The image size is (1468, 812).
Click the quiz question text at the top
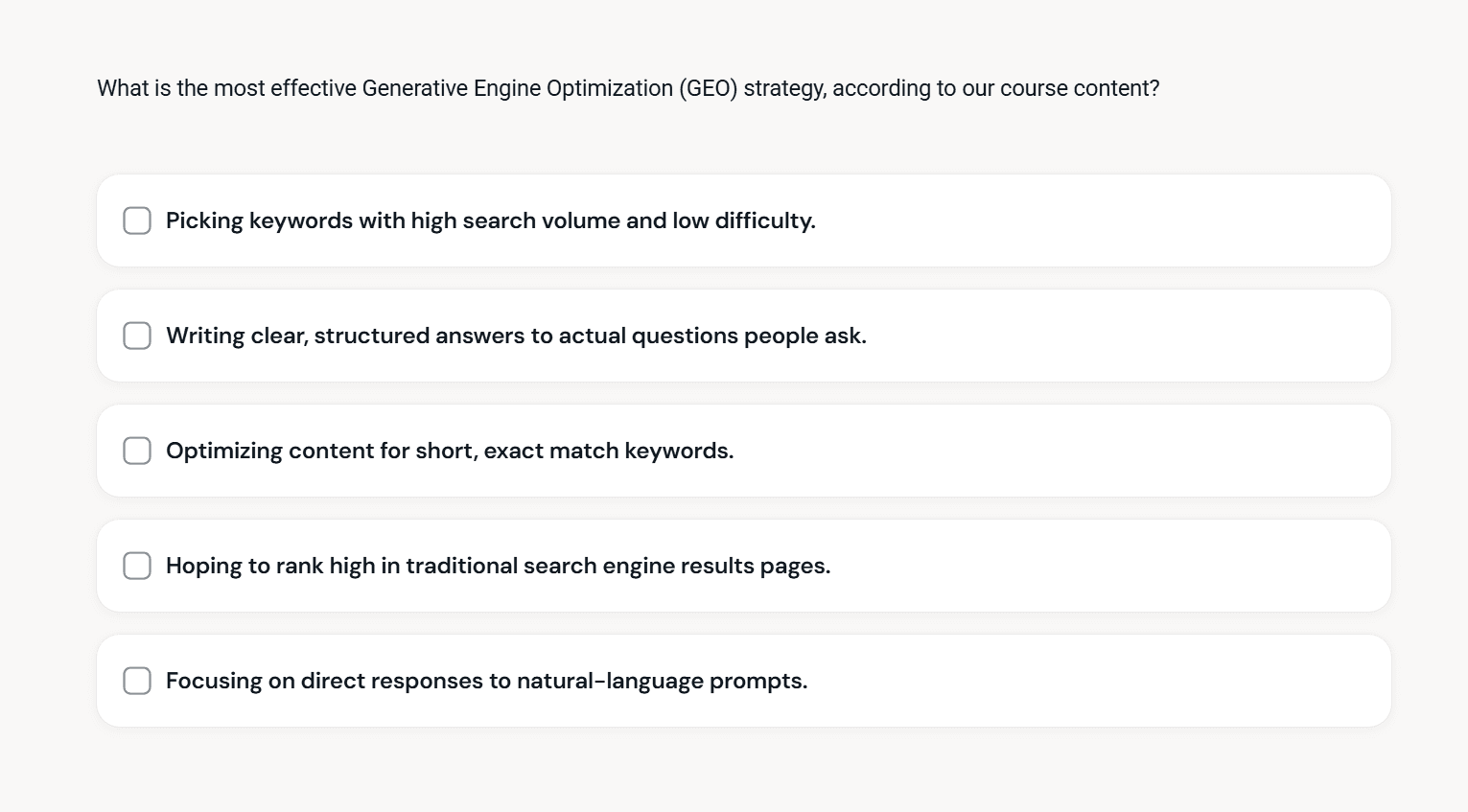628,88
